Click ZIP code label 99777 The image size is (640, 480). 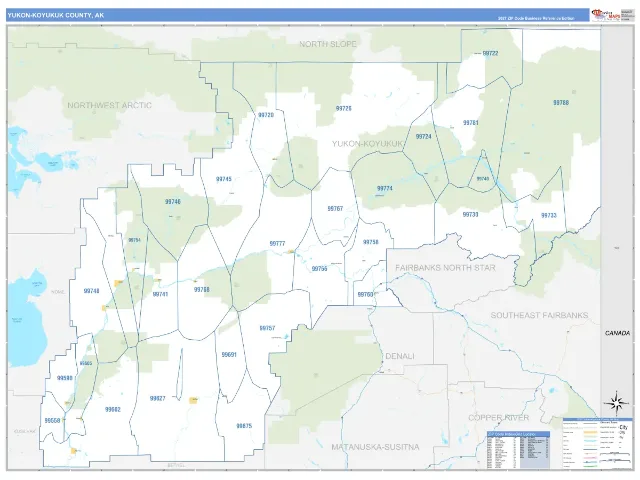tap(277, 243)
